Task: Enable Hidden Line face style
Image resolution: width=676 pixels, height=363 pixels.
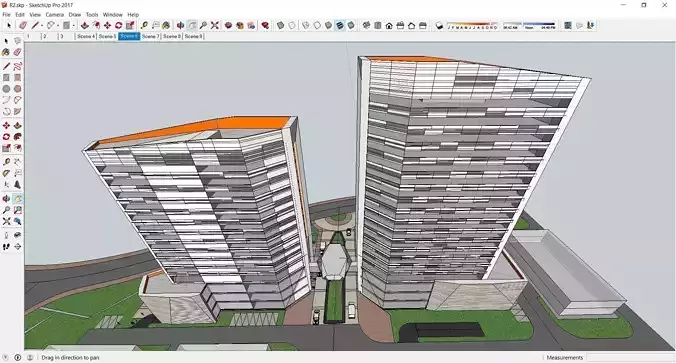Action: [x=317, y=25]
